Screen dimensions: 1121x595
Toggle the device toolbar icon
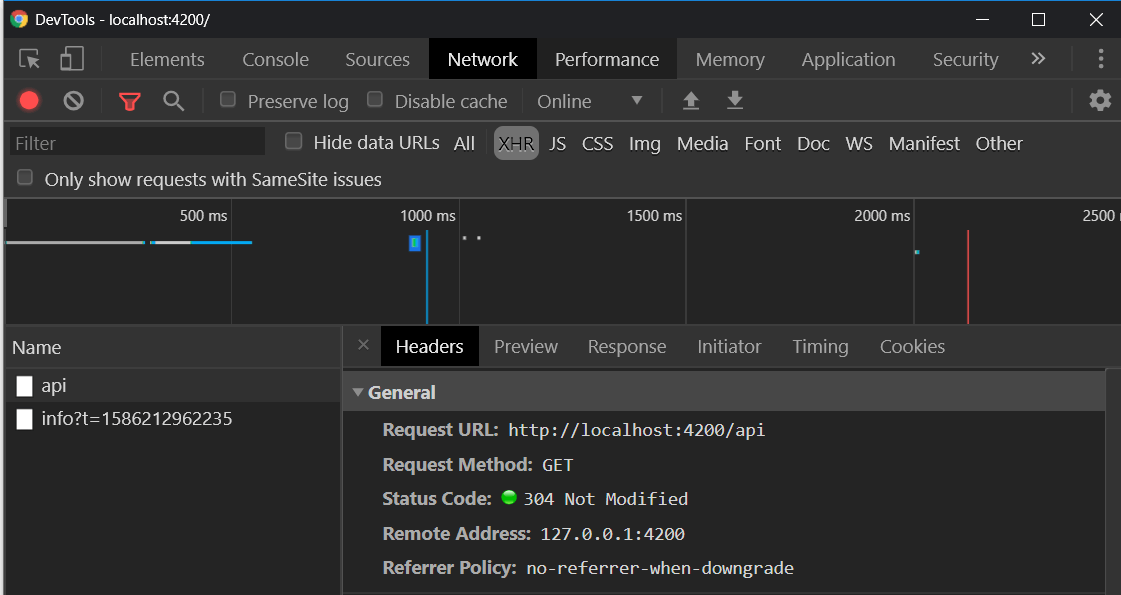point(71,59)
